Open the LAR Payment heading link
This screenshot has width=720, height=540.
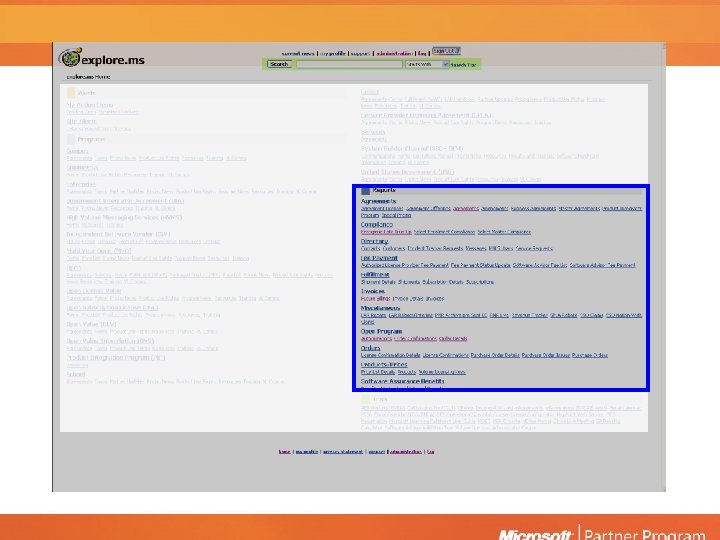pyautogui.click(x=379, y=258)
